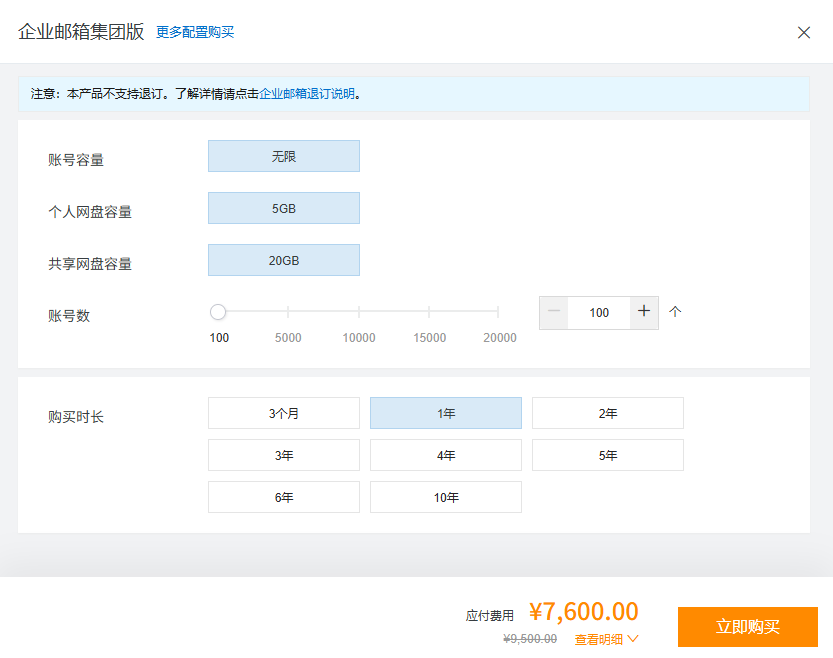
Task: Select 5GB personal disk capacity
Action: 284,208
